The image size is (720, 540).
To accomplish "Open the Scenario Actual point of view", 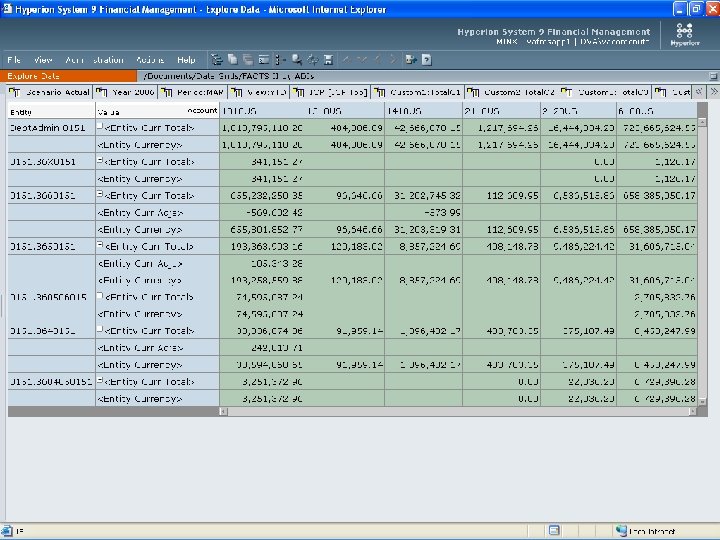I will click(57, 92).
